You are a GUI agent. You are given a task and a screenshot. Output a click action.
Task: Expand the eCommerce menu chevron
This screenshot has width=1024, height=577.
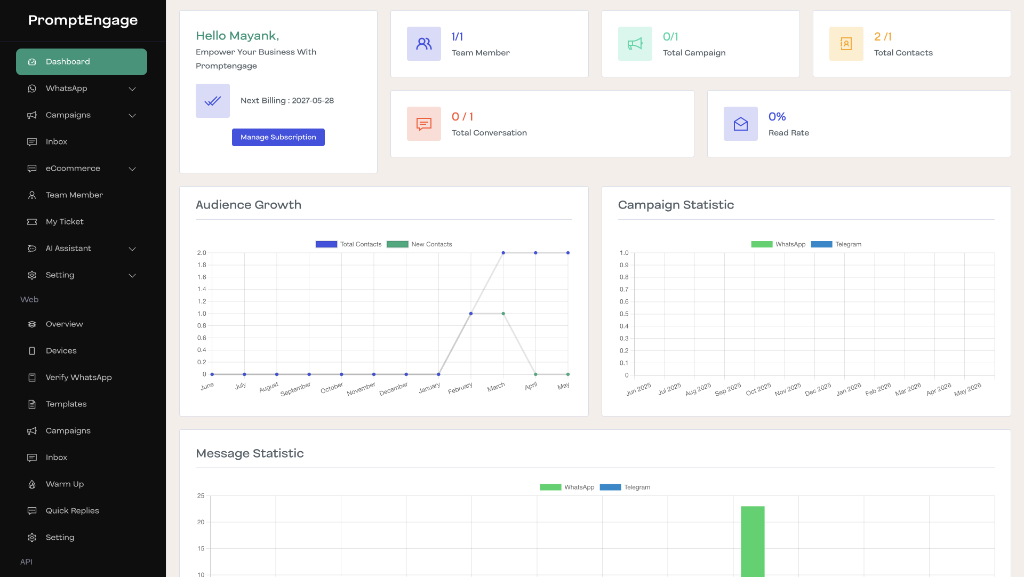pyautogui.click(x=132, y=169)
